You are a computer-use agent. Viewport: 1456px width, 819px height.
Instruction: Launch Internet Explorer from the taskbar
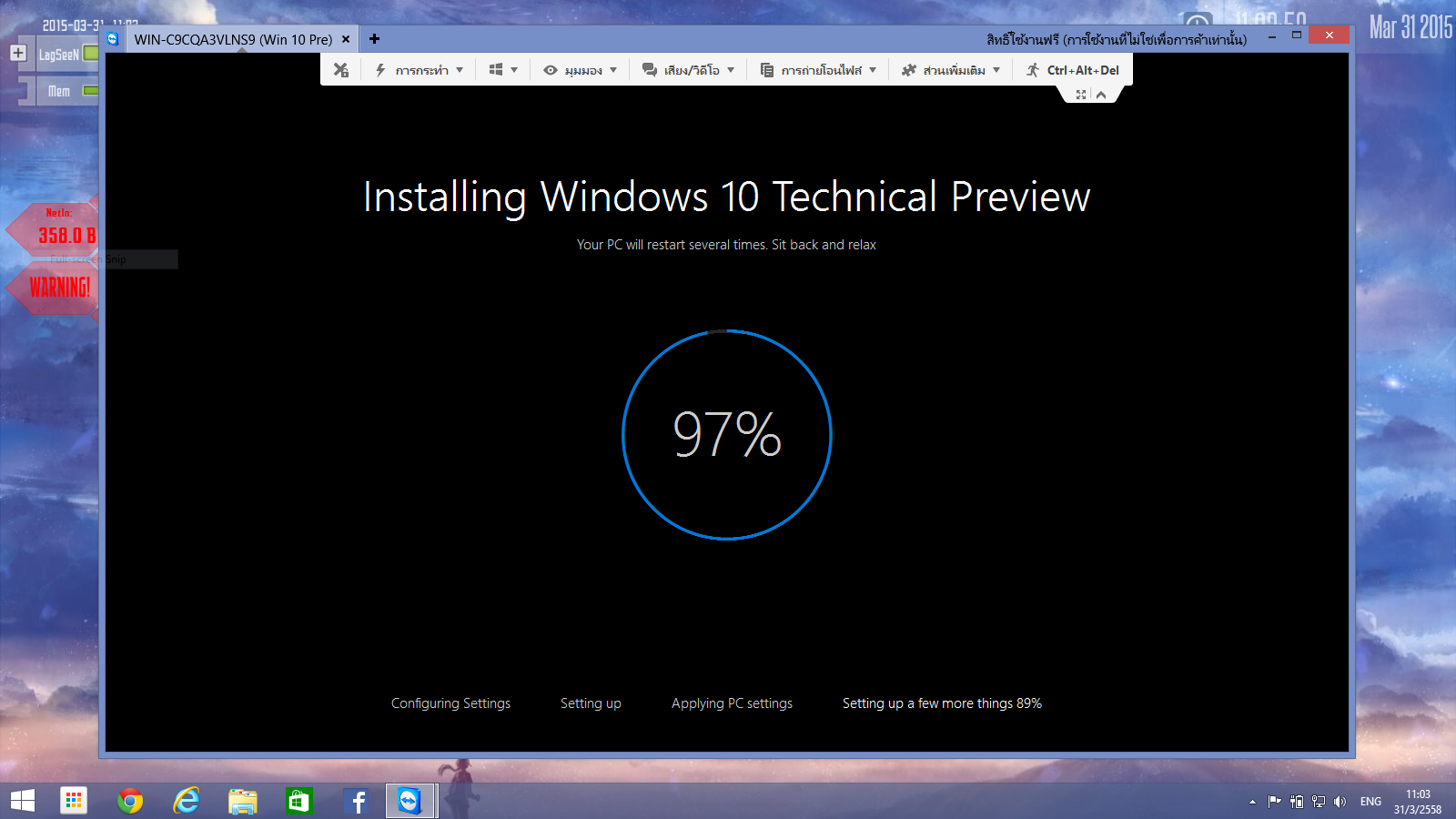pos(187,801)
